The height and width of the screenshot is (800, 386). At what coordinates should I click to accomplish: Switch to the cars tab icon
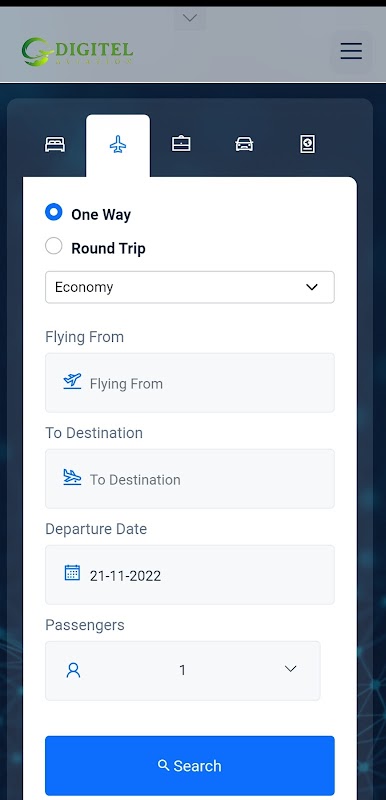coord(244,144)
